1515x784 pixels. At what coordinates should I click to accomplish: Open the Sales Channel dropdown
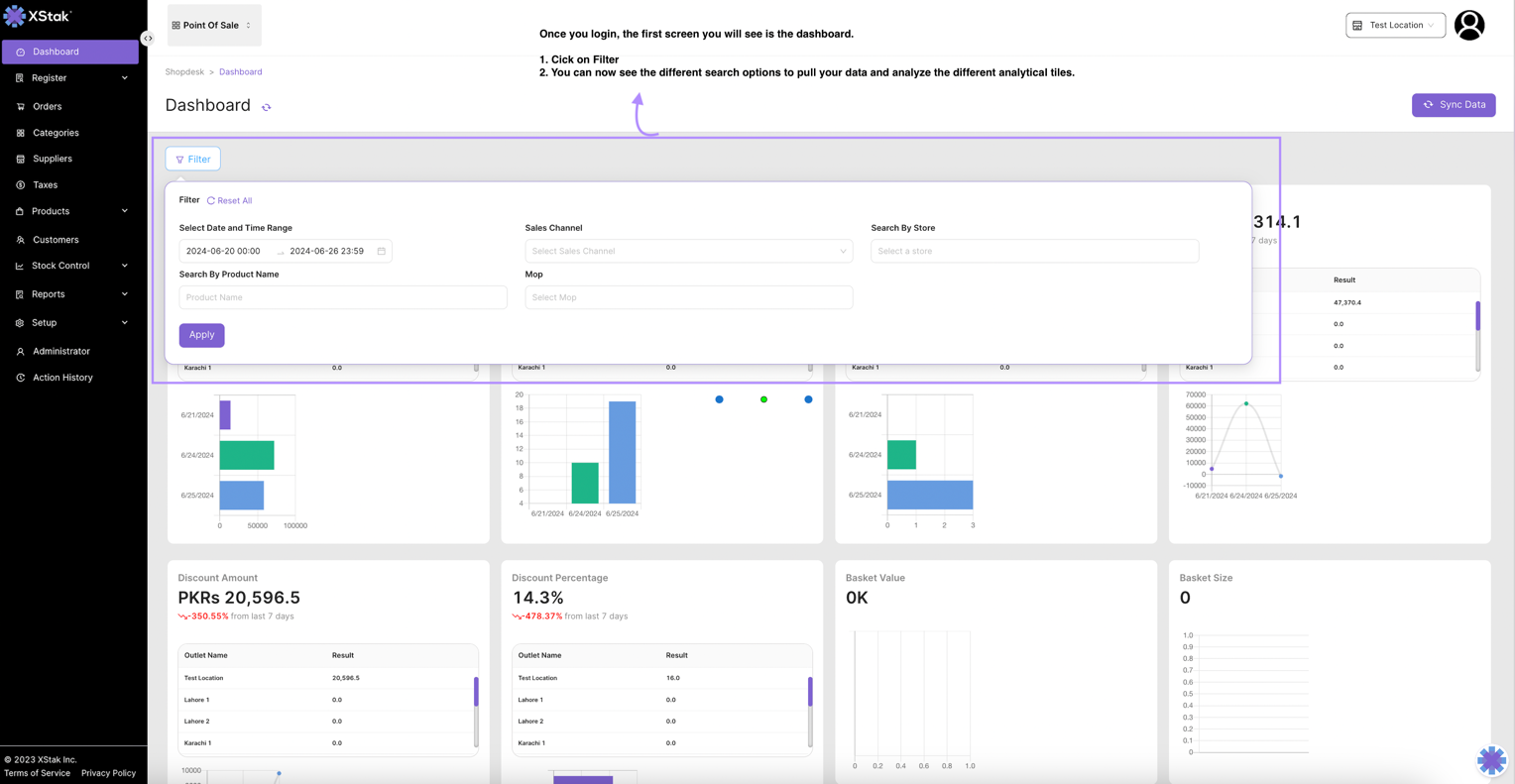pos(688,251)
